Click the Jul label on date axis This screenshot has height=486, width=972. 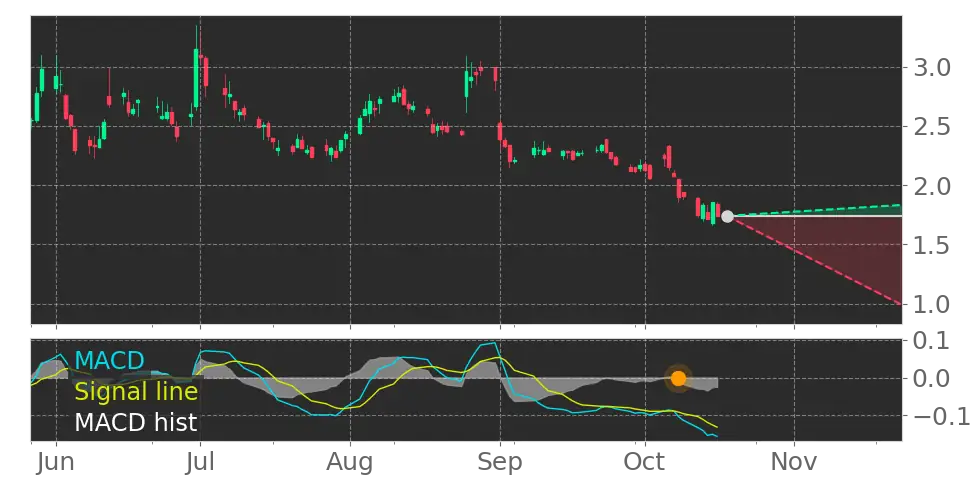[x=200, y=462]
